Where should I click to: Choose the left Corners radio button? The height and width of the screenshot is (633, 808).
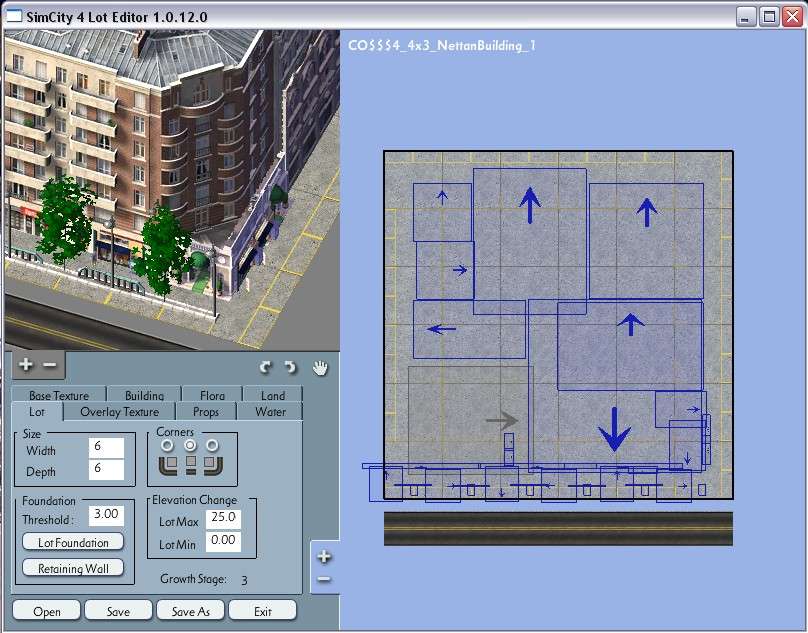coord(167,444)
